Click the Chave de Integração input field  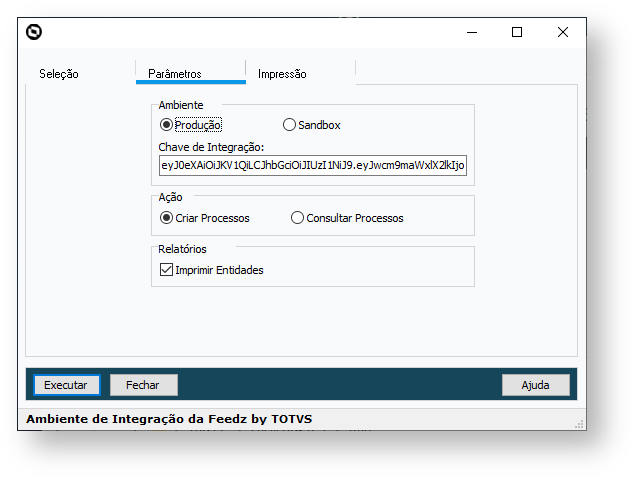[313, 165]
